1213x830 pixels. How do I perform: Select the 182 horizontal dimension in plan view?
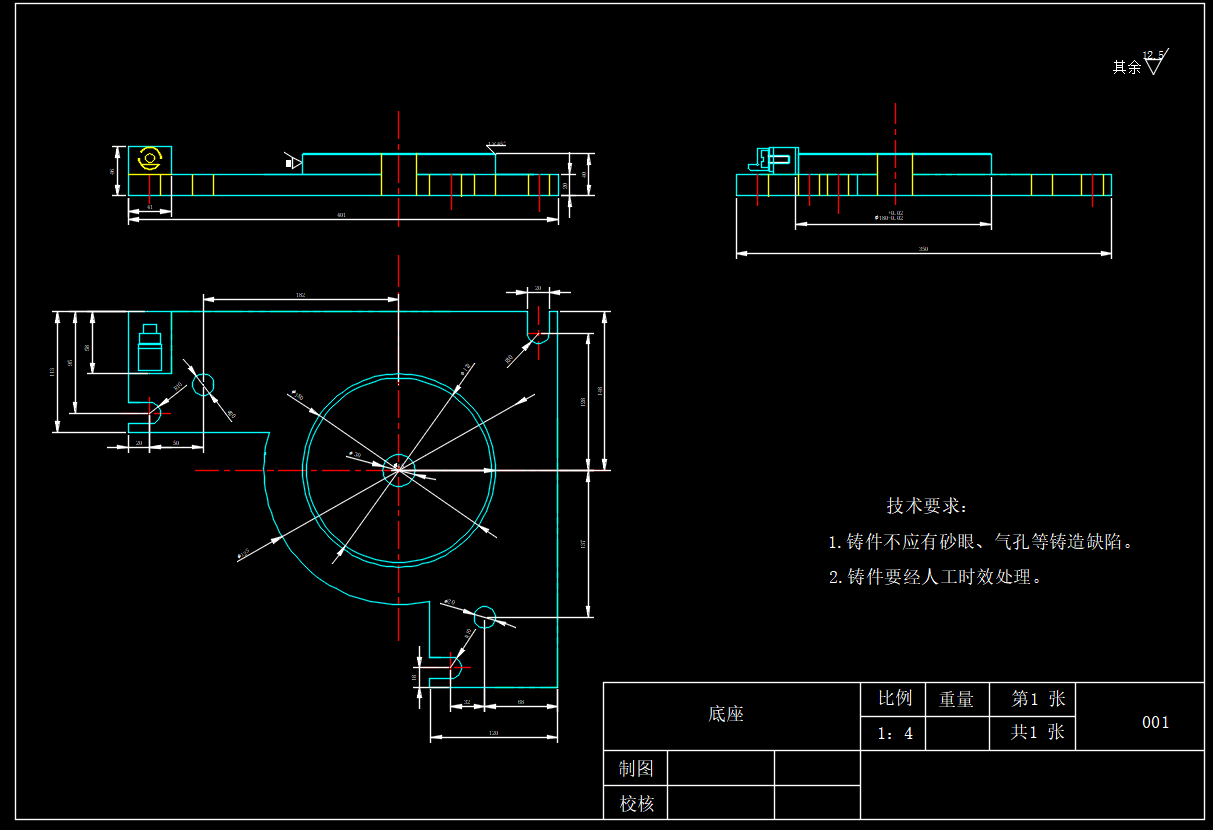[x=300, y=296]
